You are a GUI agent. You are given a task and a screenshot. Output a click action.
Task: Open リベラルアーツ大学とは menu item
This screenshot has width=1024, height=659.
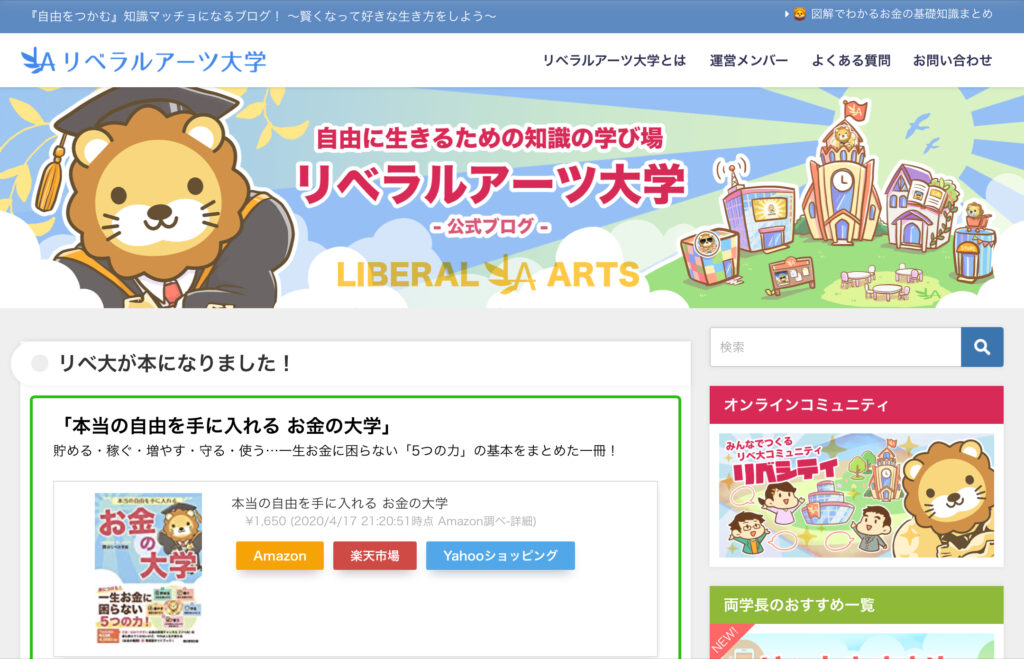tap(614, 61)
